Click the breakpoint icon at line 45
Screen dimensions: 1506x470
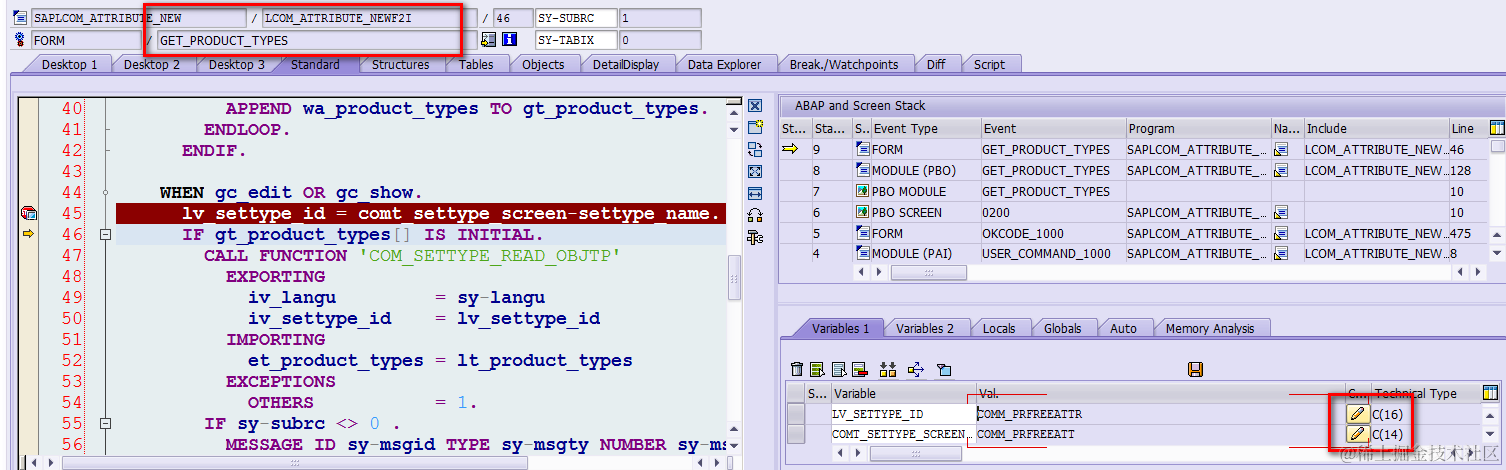(x=28, y=213)
